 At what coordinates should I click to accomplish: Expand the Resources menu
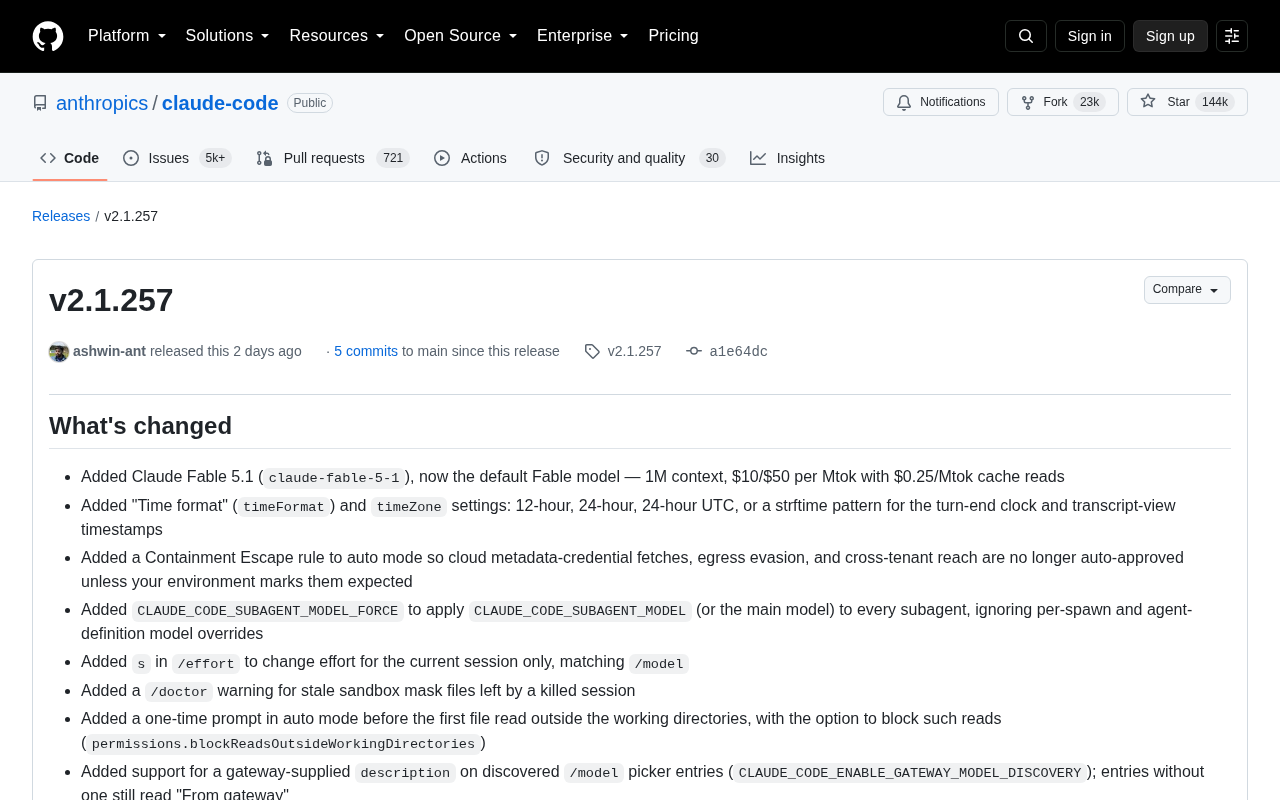[x=337, y=36]
